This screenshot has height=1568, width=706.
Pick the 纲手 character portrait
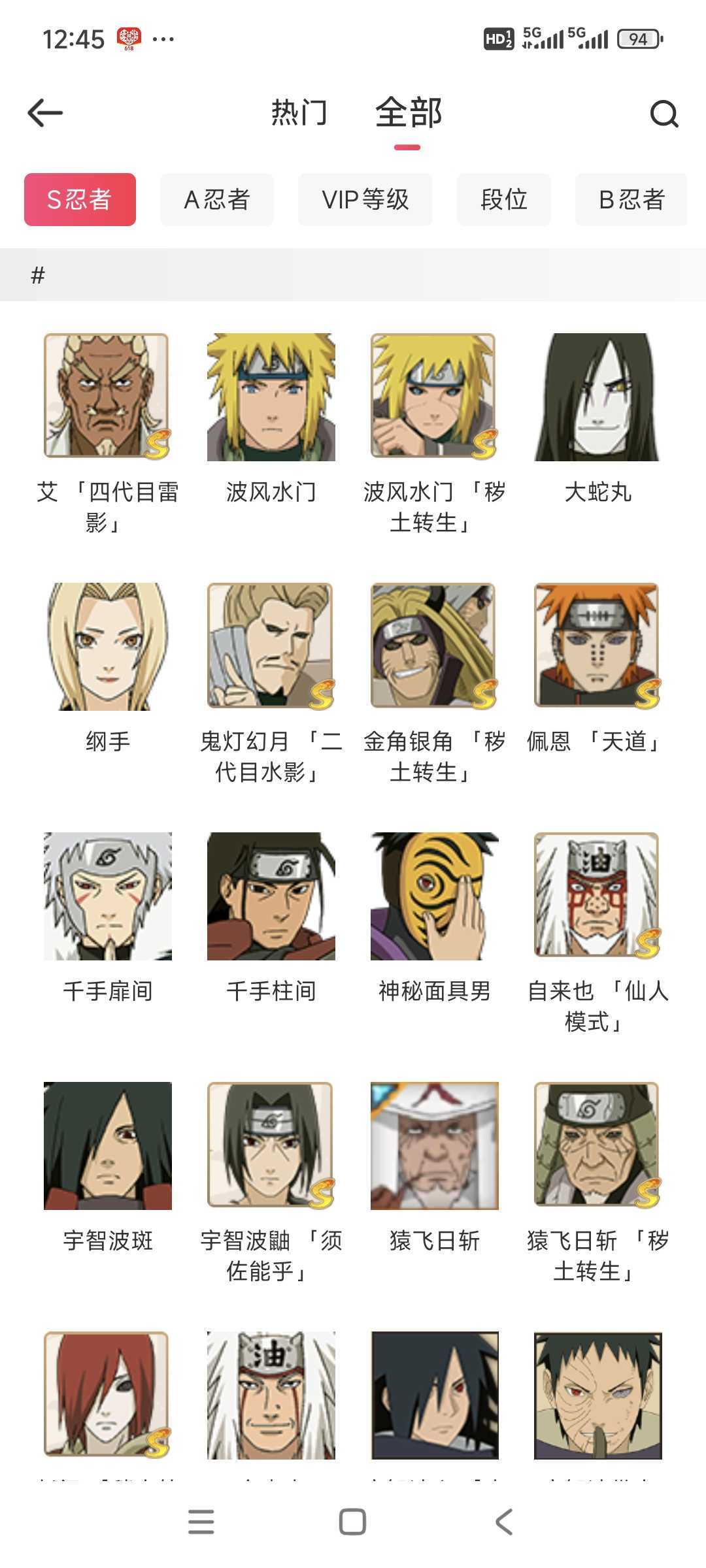click(x=107, y=647)
